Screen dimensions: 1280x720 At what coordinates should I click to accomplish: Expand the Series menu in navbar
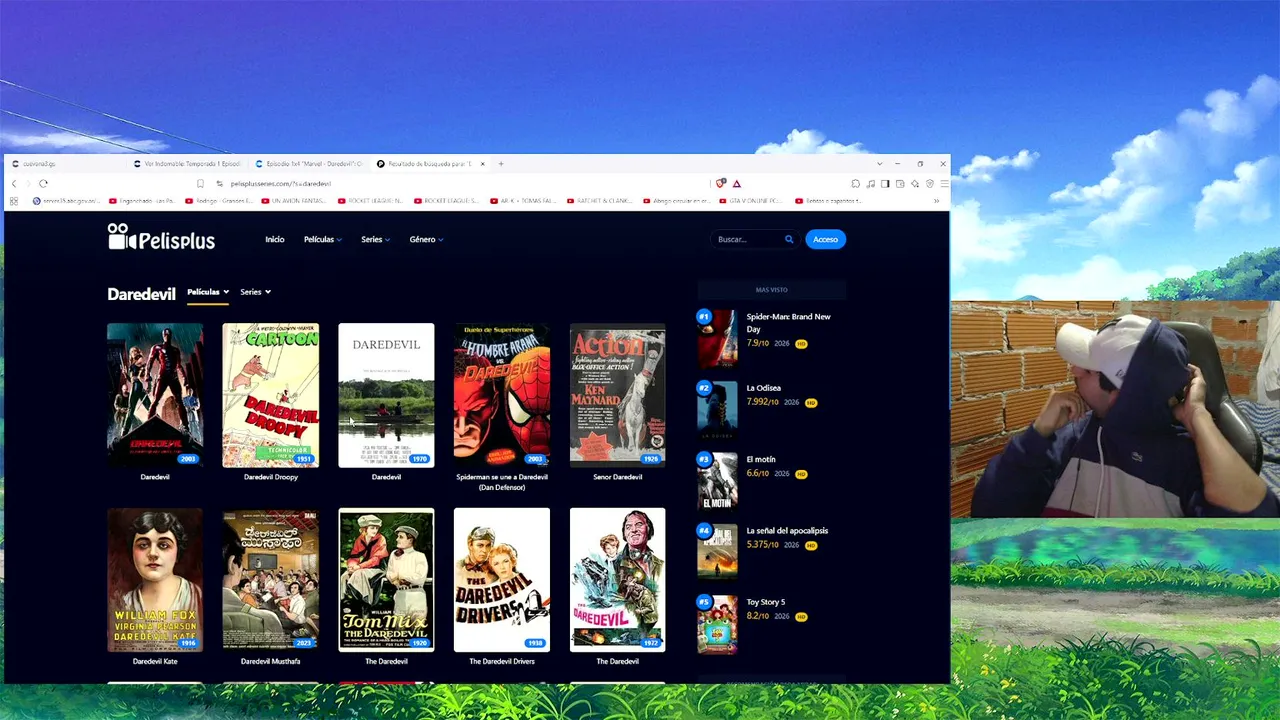tap(376, 239)
